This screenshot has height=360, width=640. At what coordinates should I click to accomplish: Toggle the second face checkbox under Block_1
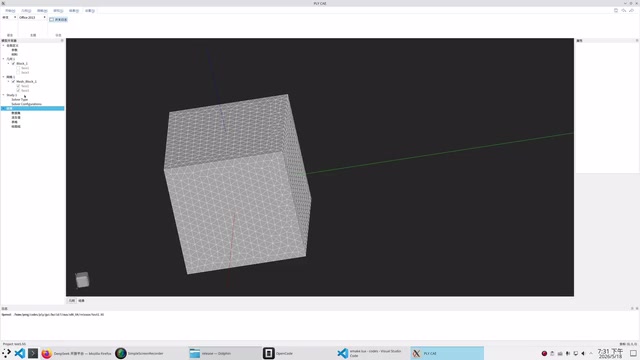point(18,73)
